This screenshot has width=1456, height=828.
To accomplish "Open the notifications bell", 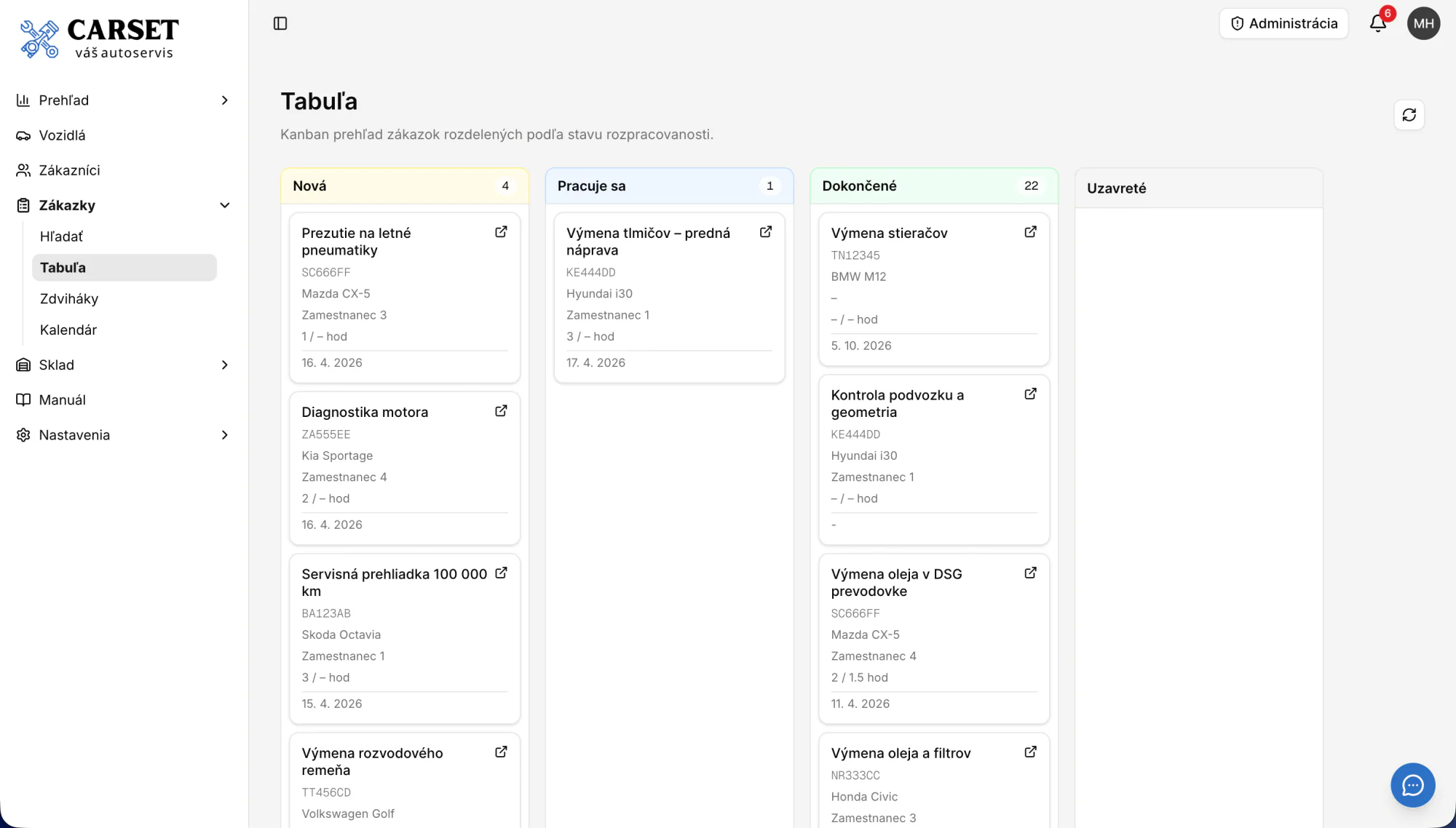I will (x=1378, y=23).
